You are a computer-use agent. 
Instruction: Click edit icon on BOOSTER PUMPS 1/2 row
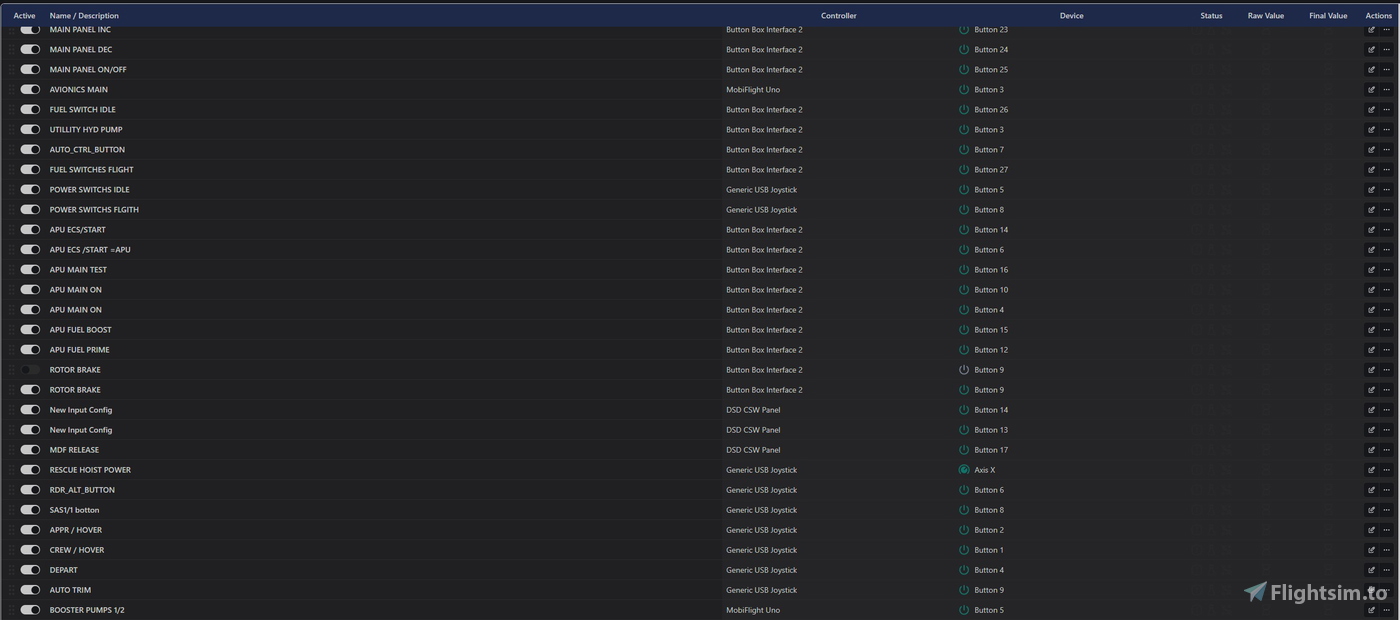(x=1371, y=610)
